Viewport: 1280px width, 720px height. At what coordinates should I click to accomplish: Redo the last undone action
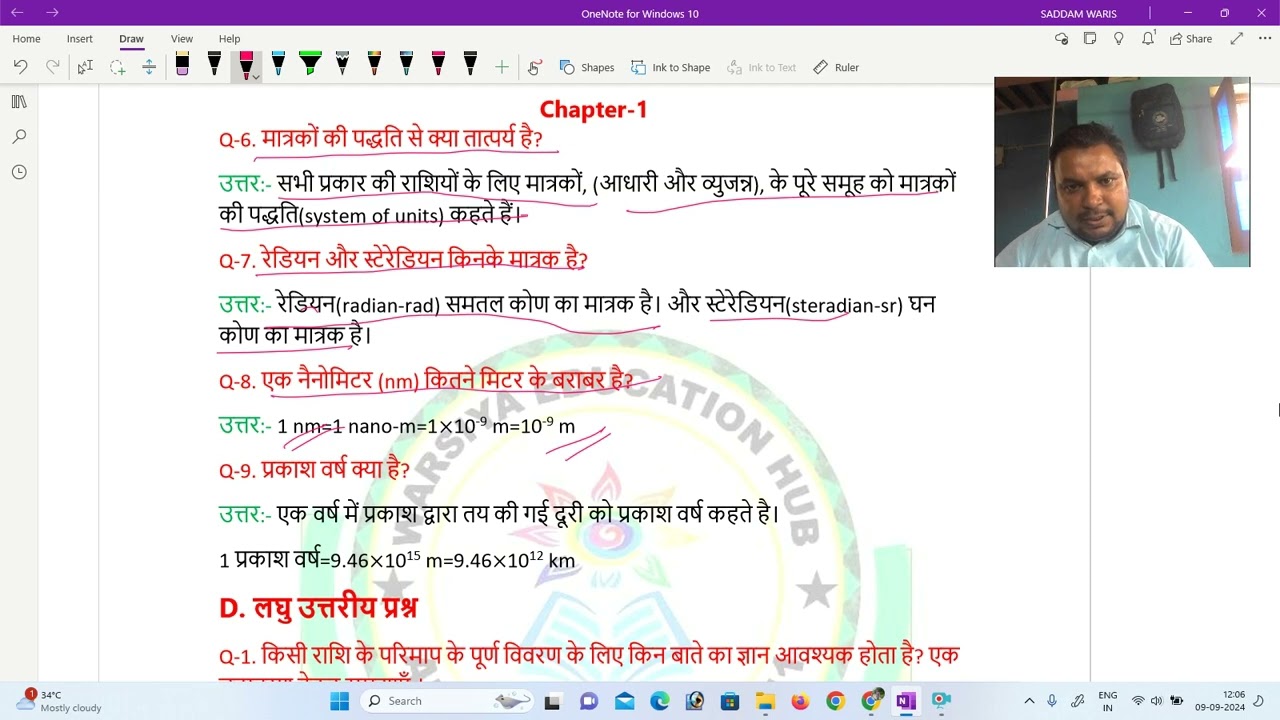click(x=53, y=67)
